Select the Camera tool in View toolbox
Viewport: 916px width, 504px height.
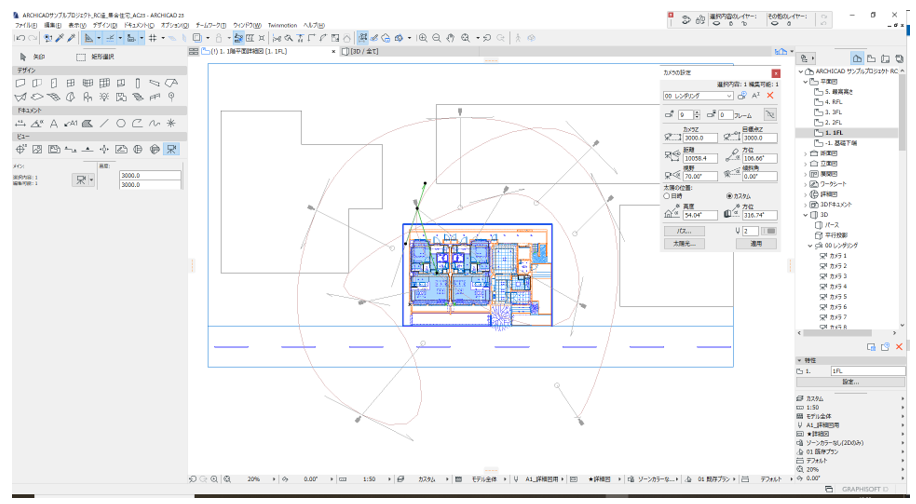point(171,150)
